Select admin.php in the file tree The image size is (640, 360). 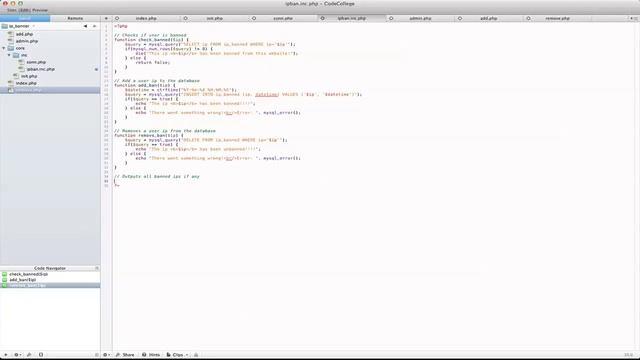point(27,41)
